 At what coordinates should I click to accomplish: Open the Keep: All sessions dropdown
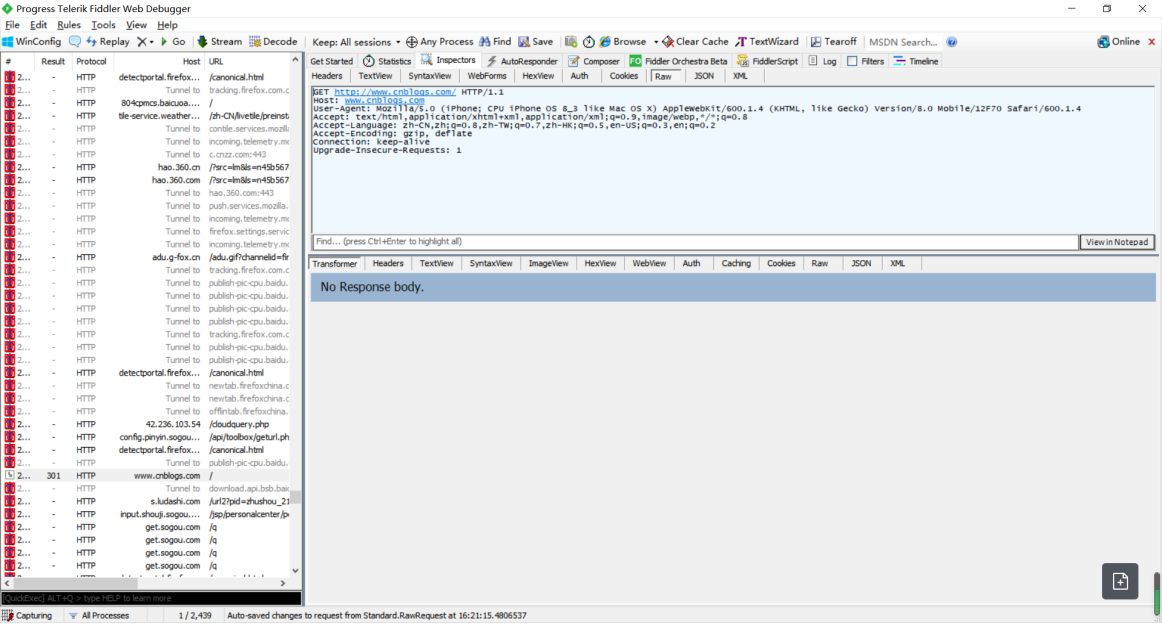(356, 42)
